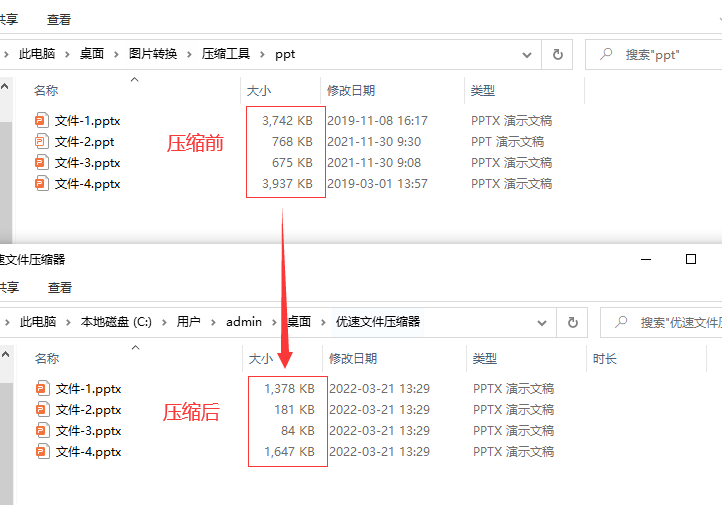Screen dimensions: 722x505
Task: Expand chevron after 桌面 in ppt address bar
Action: pos(116,55)
